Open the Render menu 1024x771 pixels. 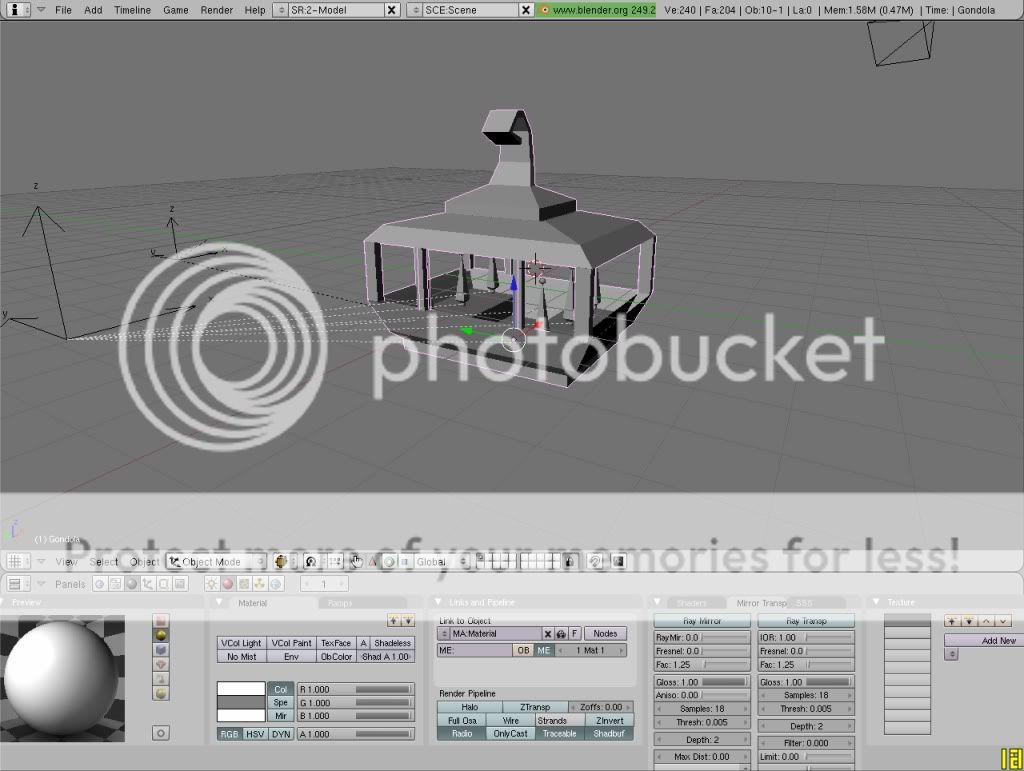click(x=216, y=10)
